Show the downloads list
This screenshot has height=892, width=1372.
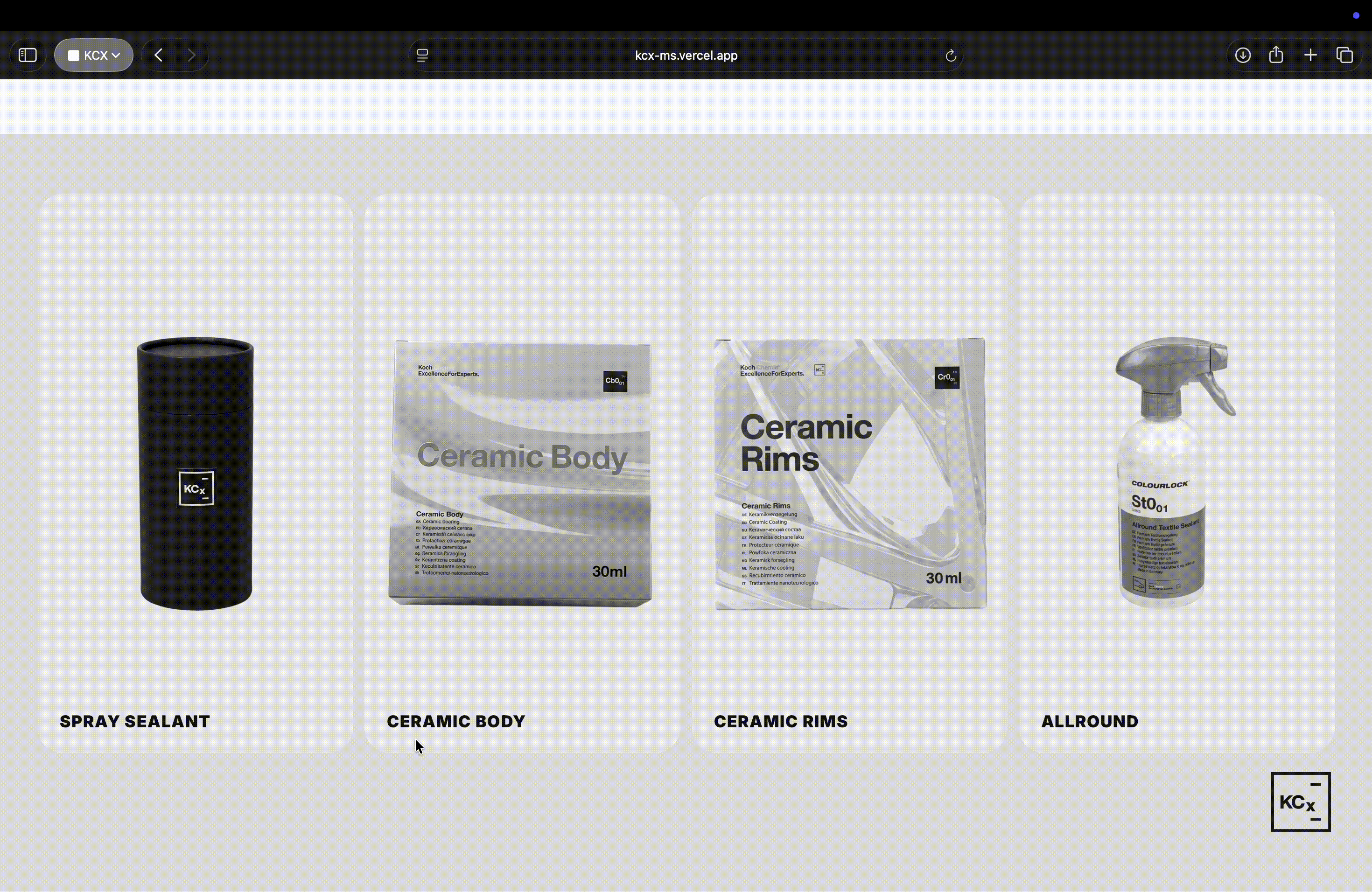1243,56
